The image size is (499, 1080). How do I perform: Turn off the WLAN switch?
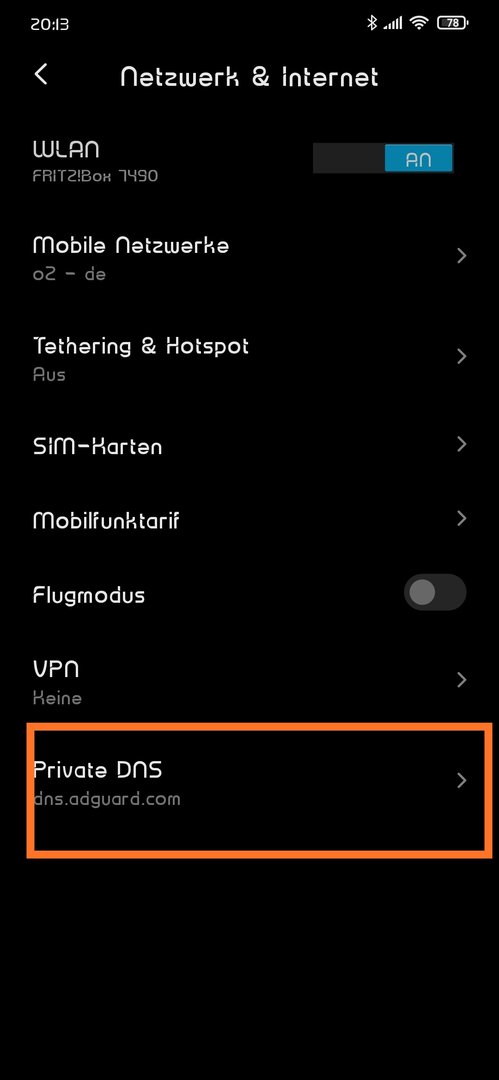coord(383,158)
